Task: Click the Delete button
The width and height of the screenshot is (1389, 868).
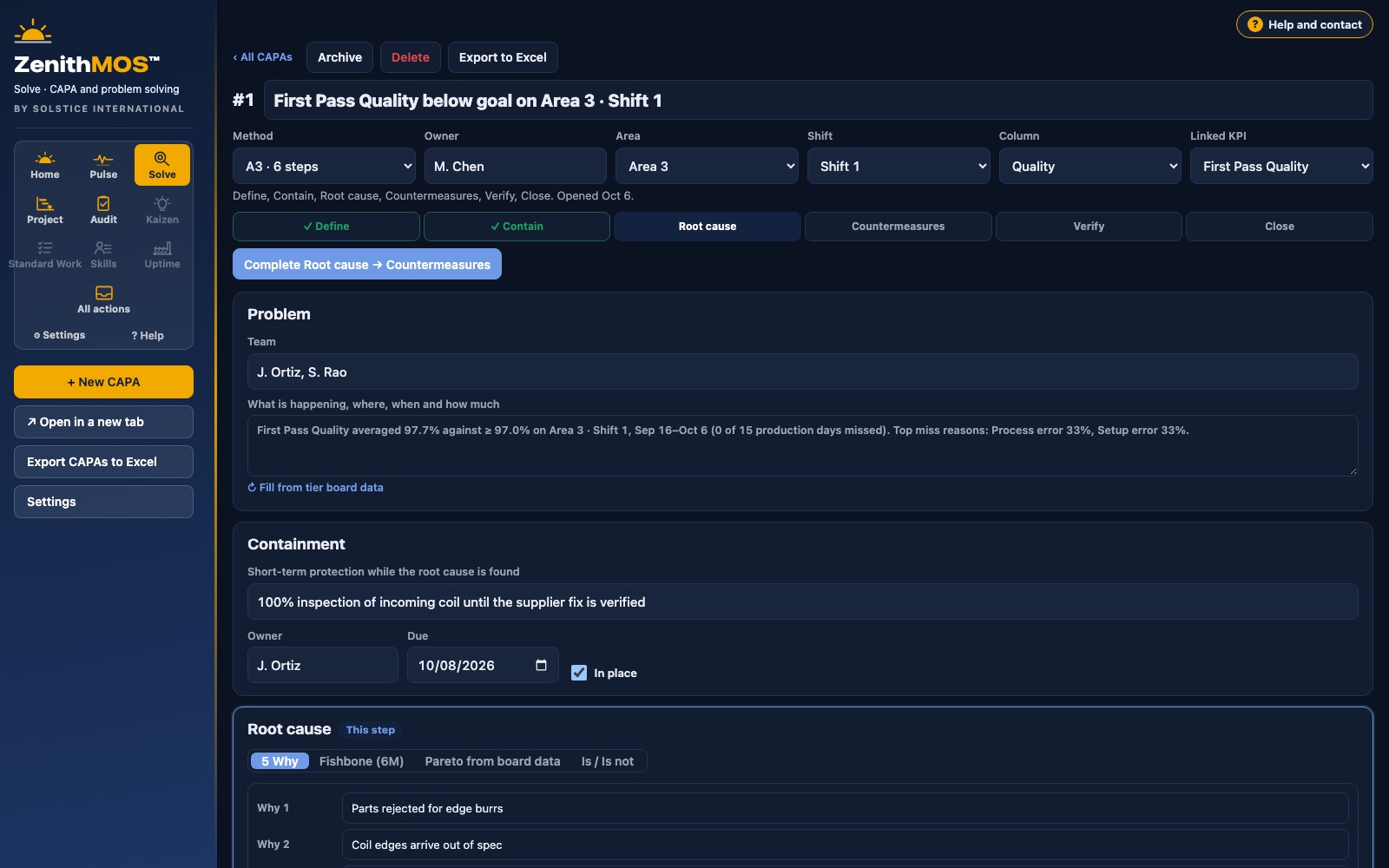Action: (411, 57)
